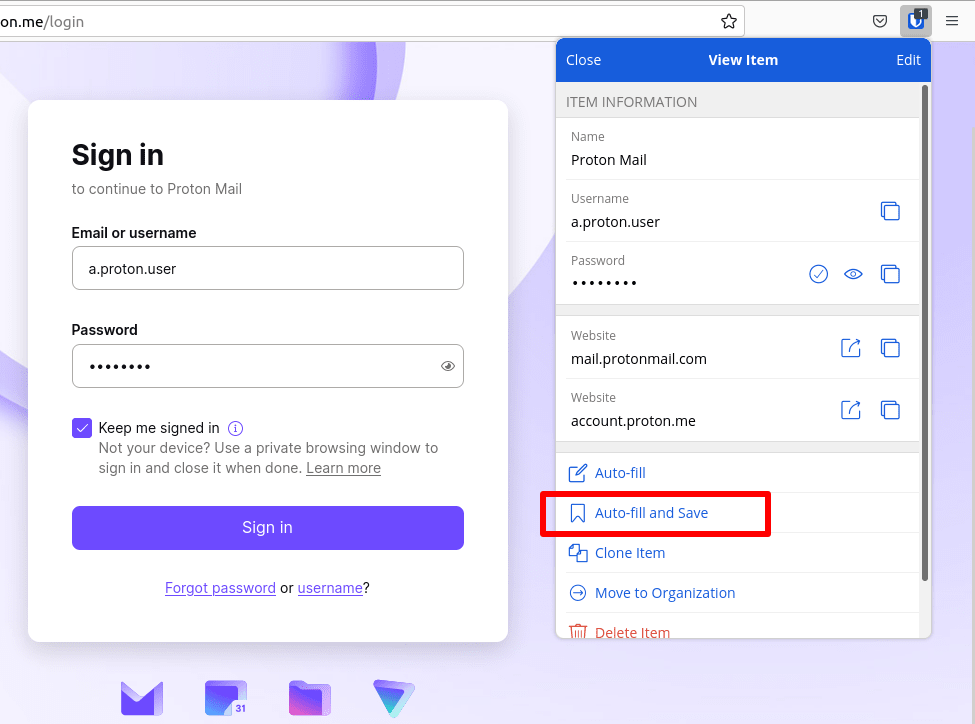Copy the password to clipboard
975x724 pixels.
coord(890,274)
